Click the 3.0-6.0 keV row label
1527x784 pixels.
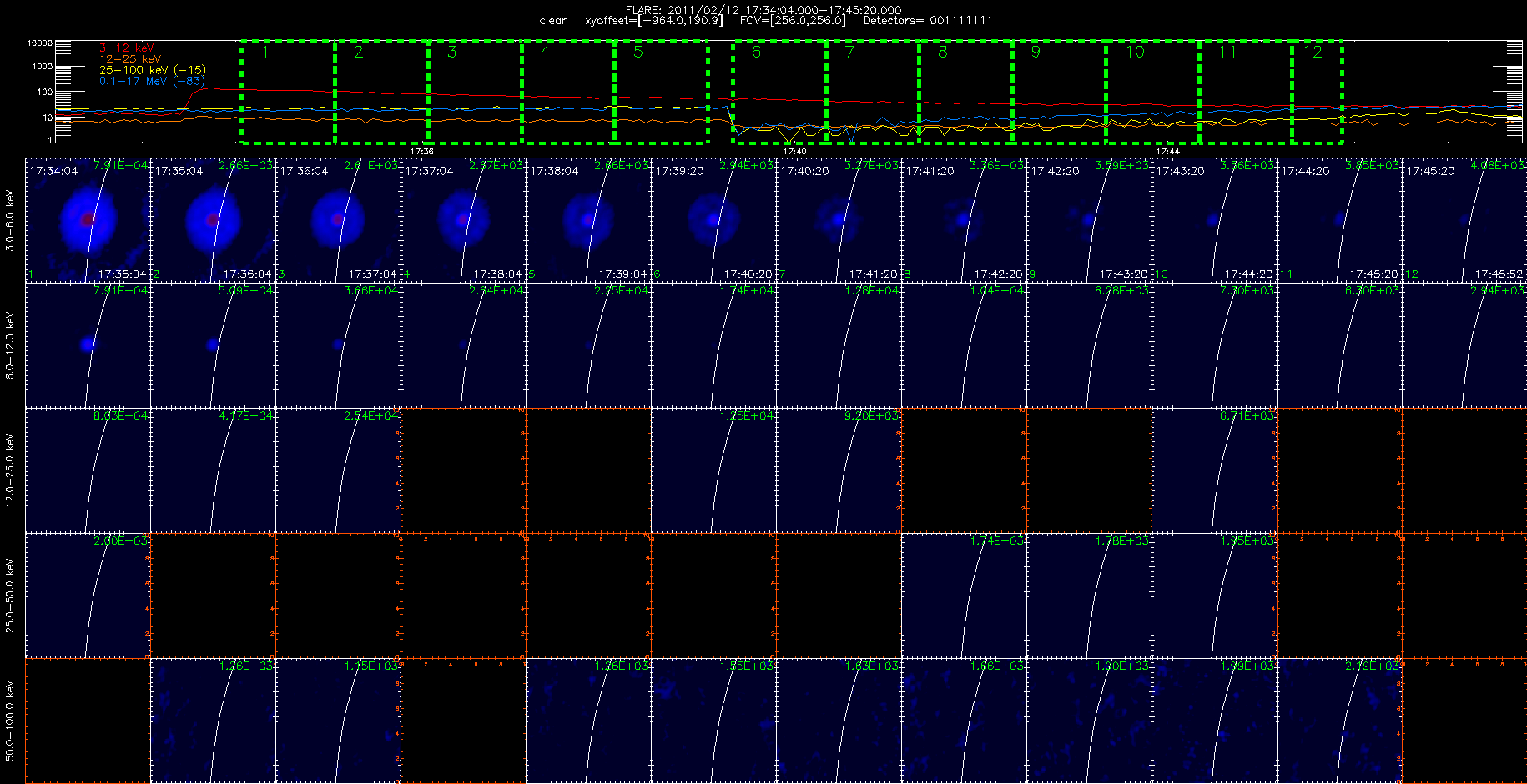pyautogui.click(x=10, y=220)
